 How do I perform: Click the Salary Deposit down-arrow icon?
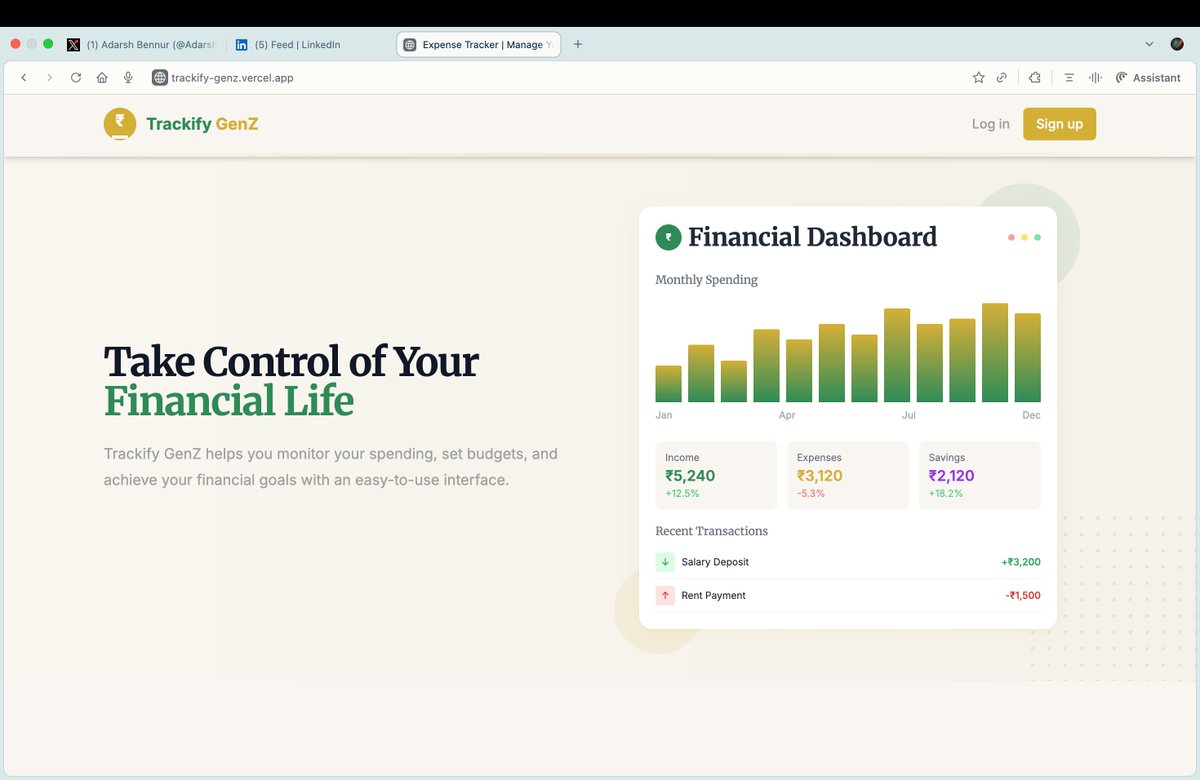(x=665, y=562)
